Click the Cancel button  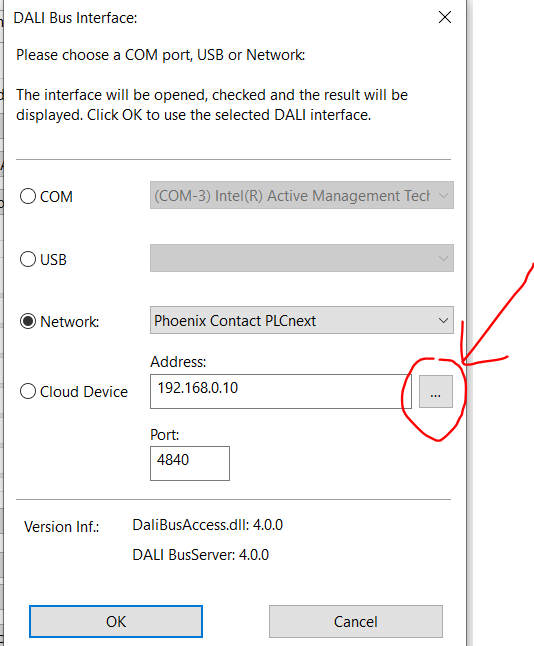click(356, 621)
